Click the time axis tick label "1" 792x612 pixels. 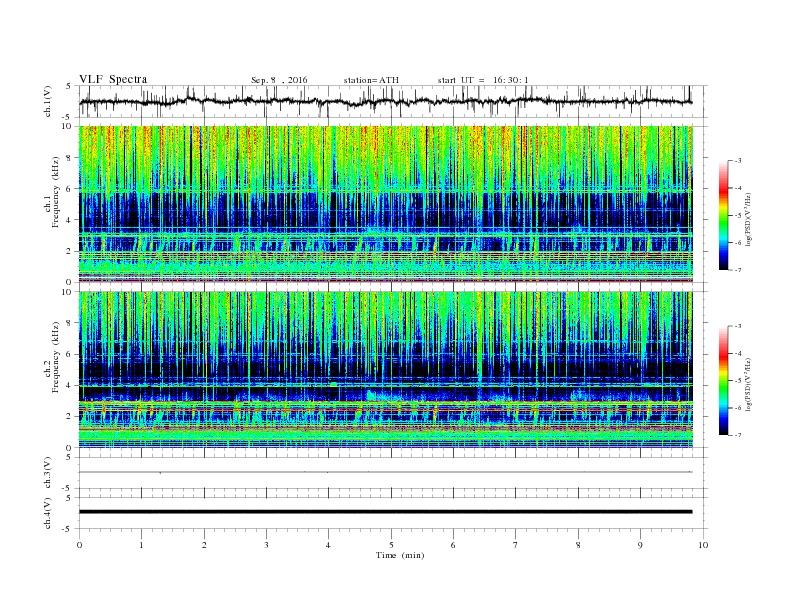click(141, 545)
